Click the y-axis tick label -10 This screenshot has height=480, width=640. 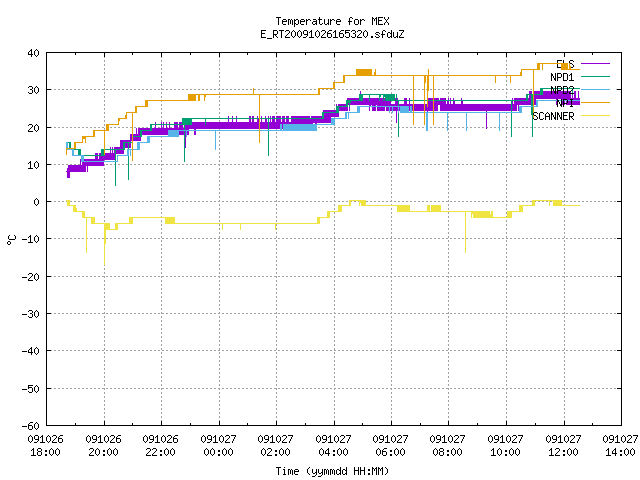point(31,239)
